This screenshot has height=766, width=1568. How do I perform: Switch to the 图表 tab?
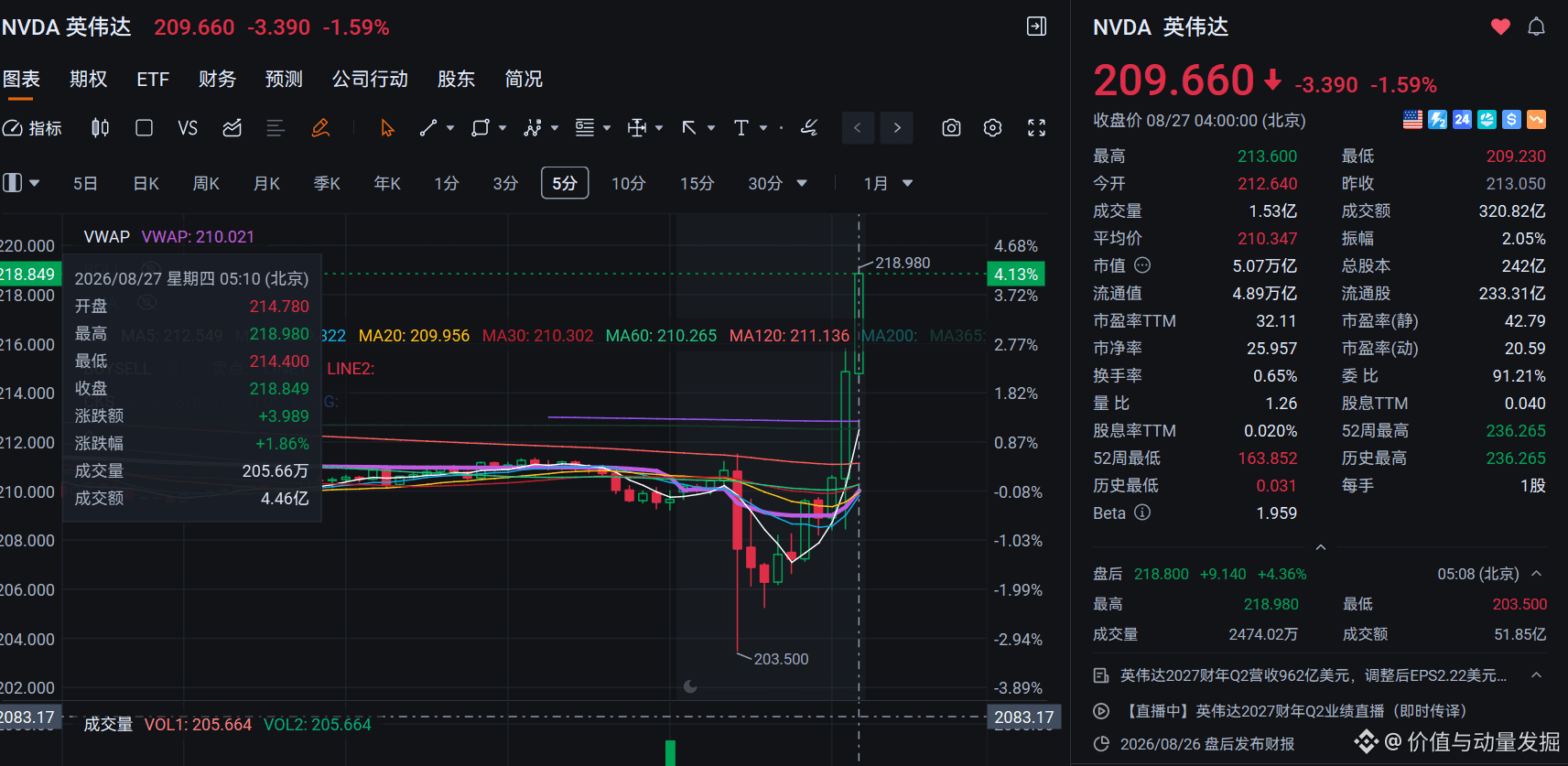[21, 80]
